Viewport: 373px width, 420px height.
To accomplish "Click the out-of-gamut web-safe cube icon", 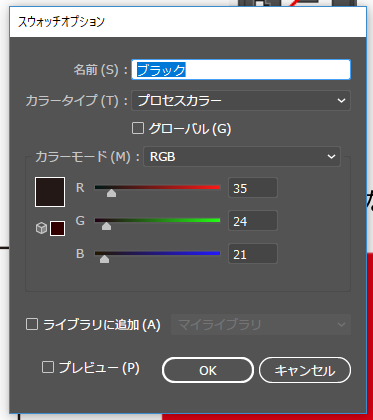I will click(x=41, y=229).
